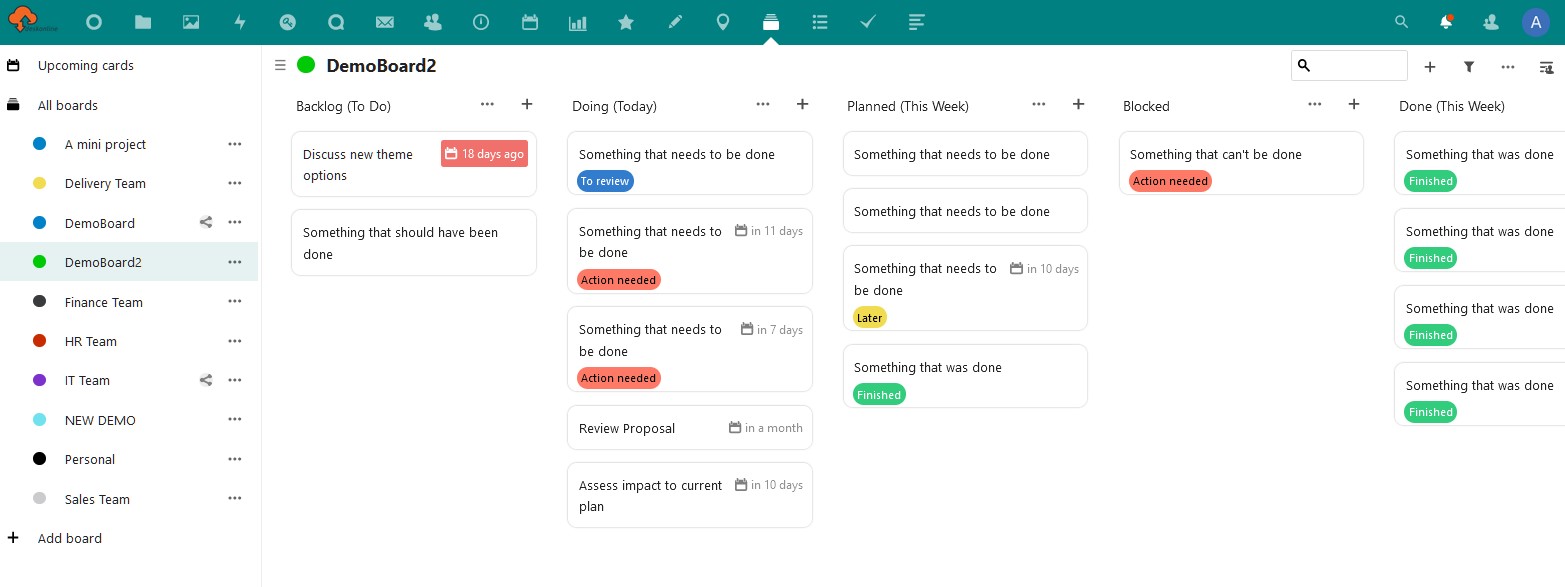Add card to Doing (Today) list
1565x587 pixels.
(802, 104)
